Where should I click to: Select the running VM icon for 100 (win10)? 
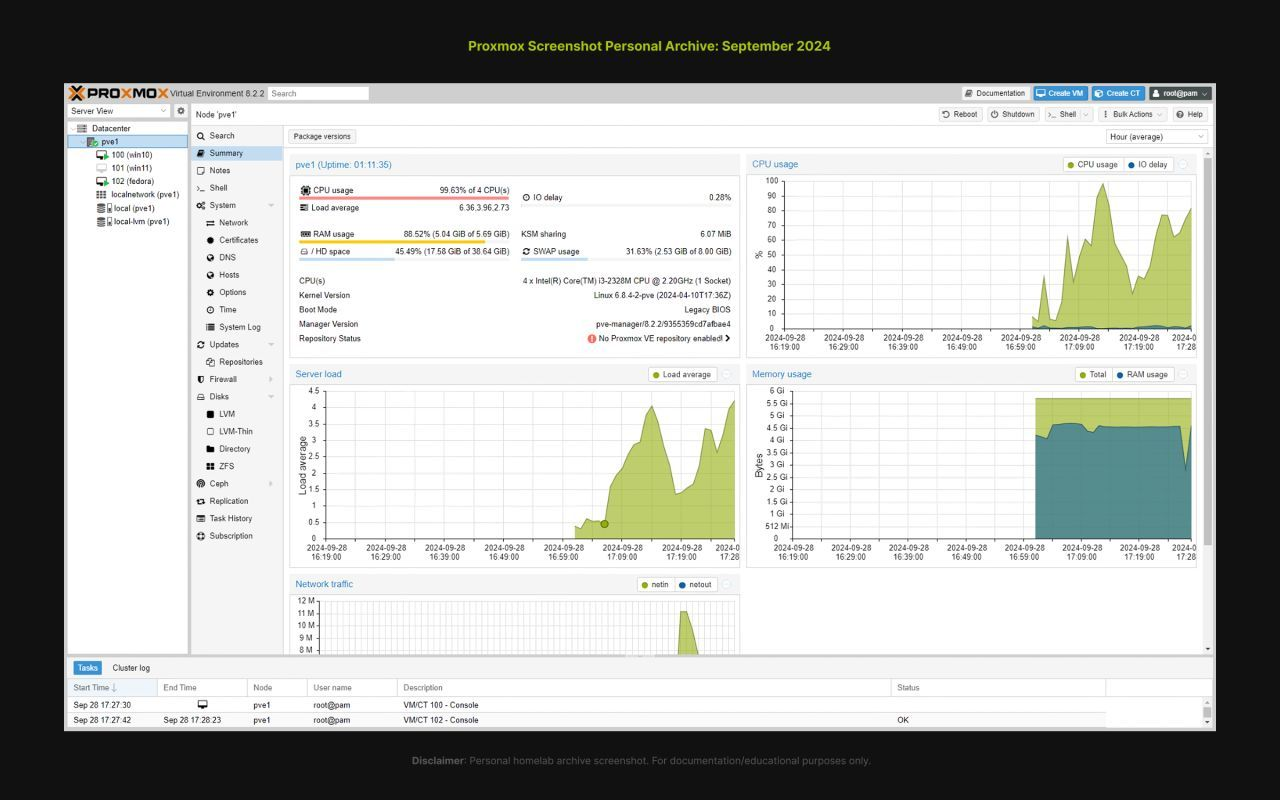click(x=102, y=155)
